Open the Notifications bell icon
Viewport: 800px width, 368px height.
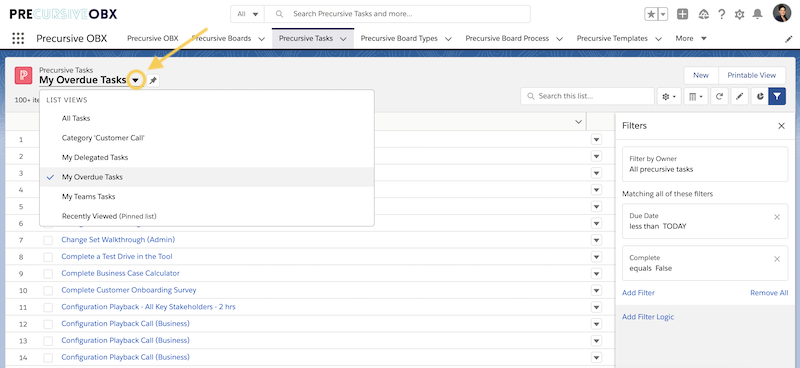pyautogui.click(x=758, y=14)
